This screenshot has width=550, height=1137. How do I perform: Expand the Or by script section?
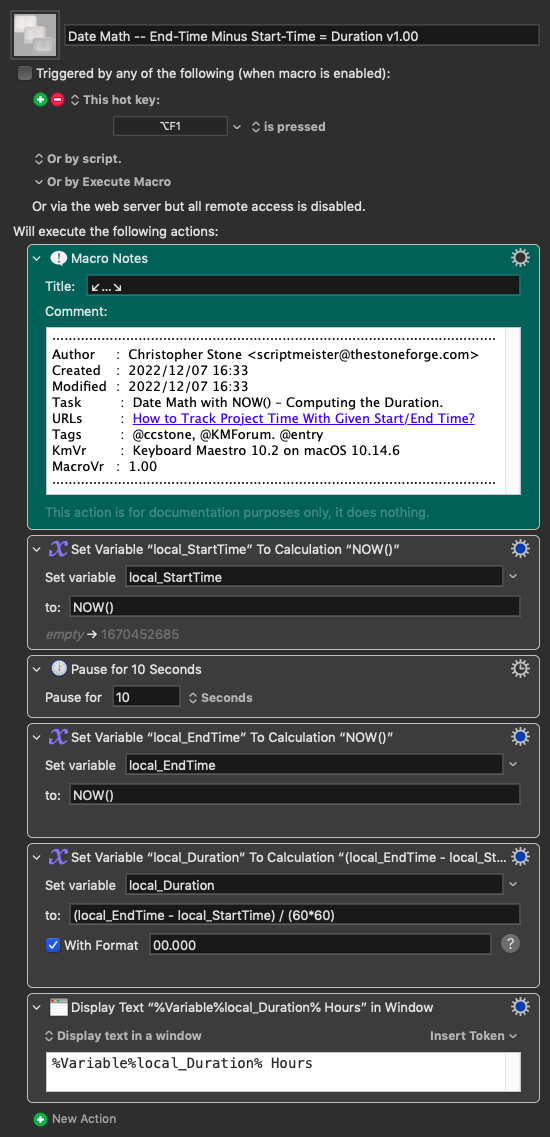point(78,158)
